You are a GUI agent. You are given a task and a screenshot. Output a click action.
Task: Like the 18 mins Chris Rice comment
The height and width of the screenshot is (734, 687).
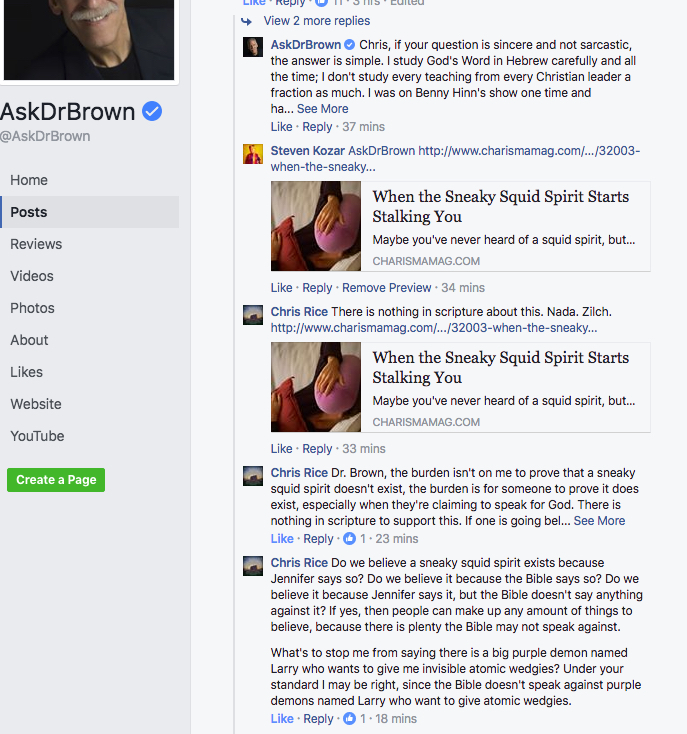tap(282, 719)
